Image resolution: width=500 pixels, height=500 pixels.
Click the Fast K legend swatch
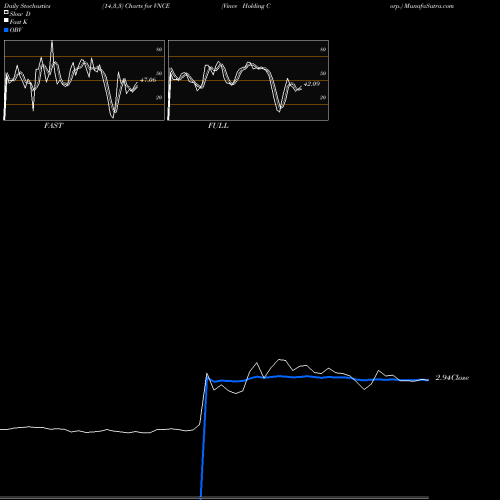pyautogui.click(x=6, y=21)
